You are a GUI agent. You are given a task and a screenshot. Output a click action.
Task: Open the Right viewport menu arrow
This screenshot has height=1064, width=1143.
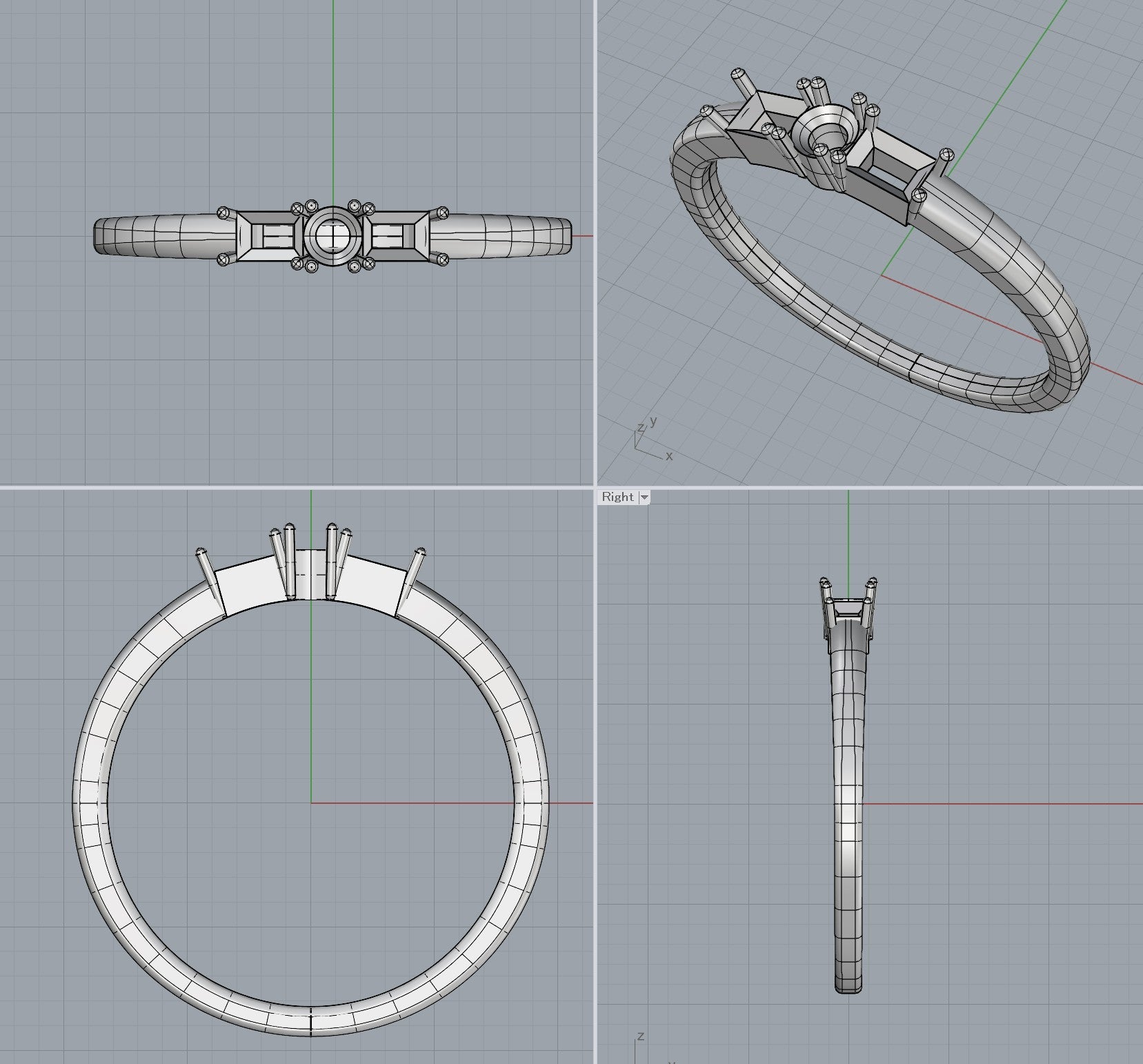pos(644,497)
